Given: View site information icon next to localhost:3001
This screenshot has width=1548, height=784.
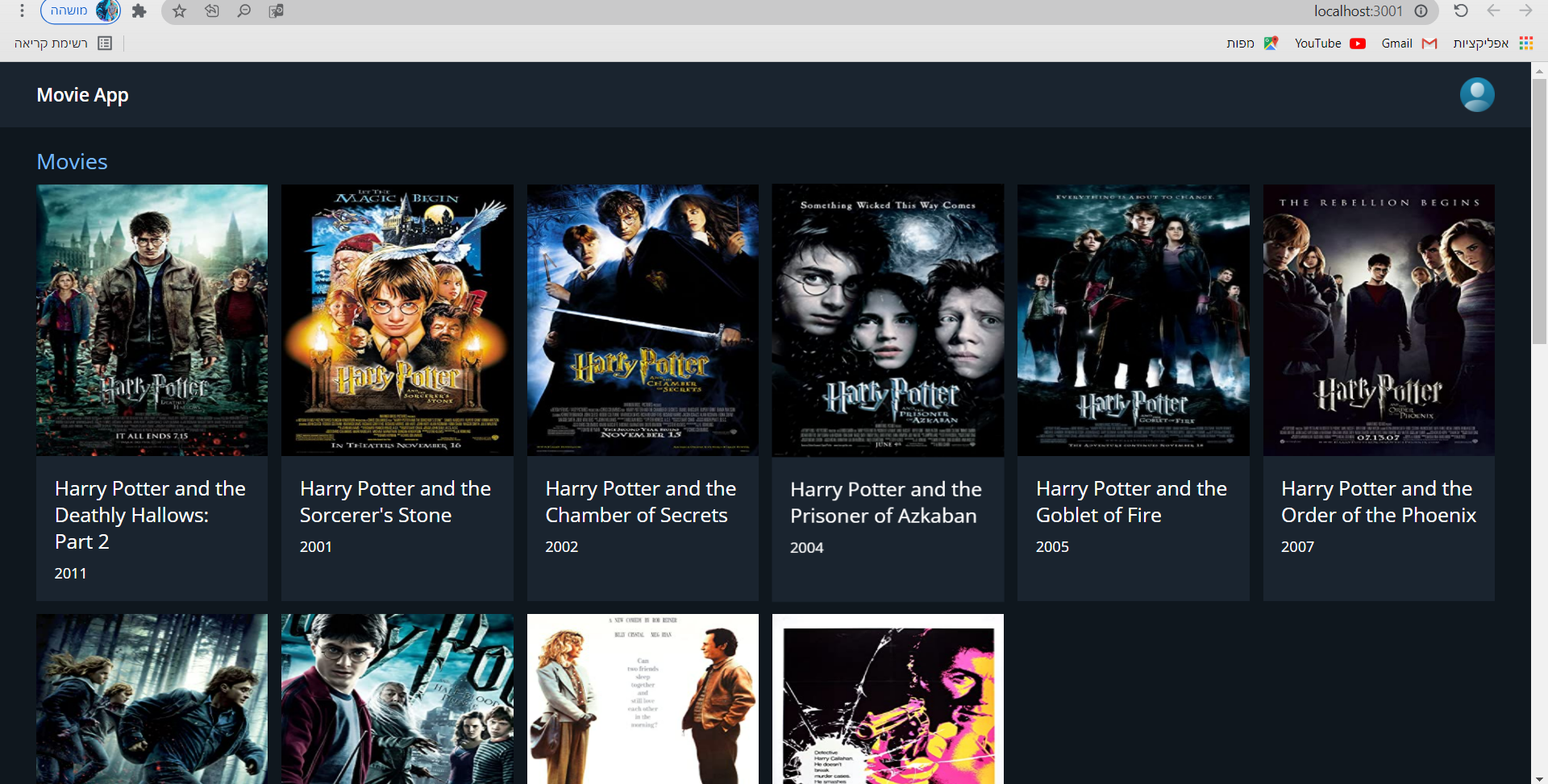Looking at the screenshot, I should pyautogui.click(x=1421, y=11).
